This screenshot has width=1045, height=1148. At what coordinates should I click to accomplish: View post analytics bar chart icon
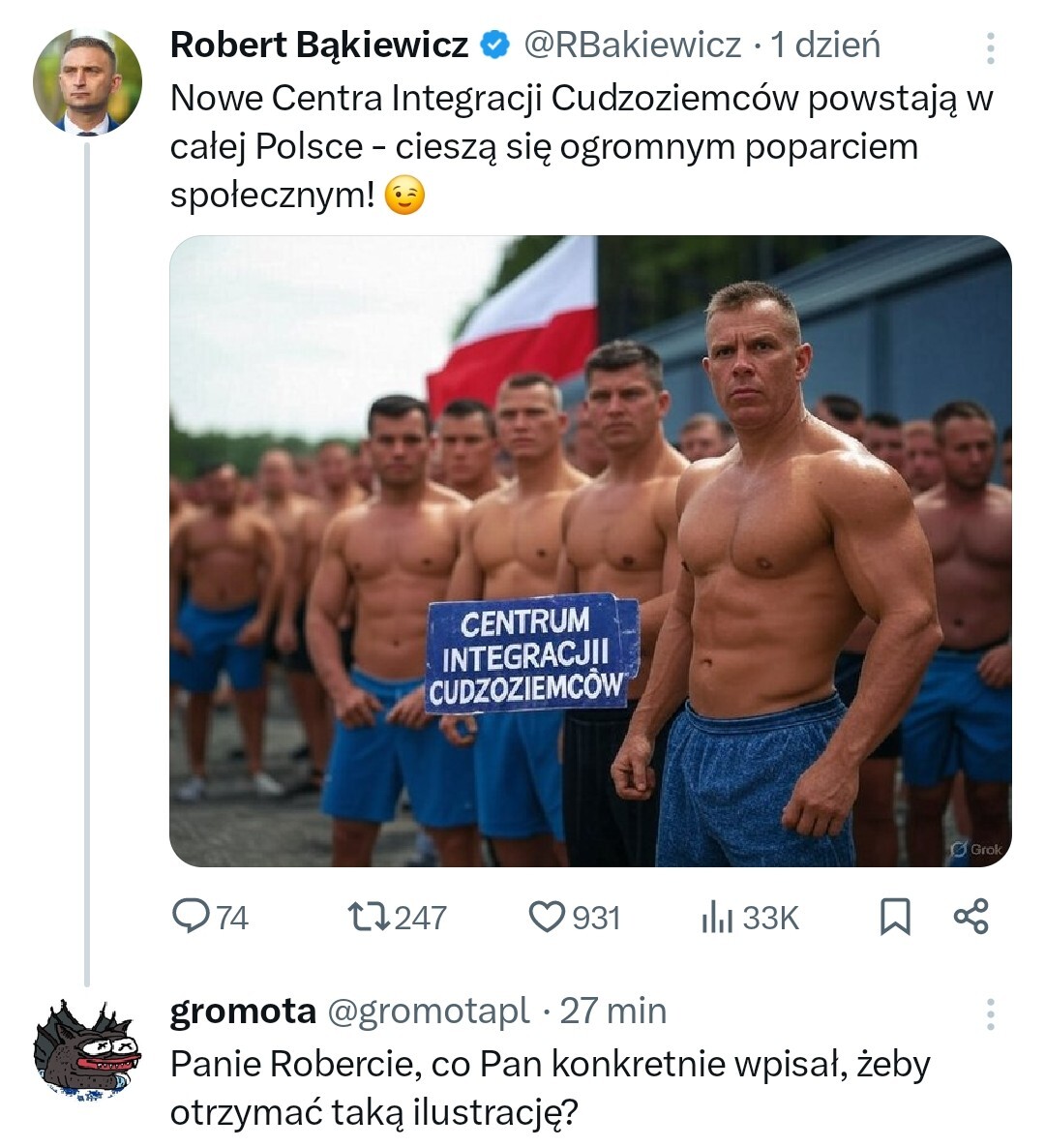pyautogui.click(x=717, y=917)
